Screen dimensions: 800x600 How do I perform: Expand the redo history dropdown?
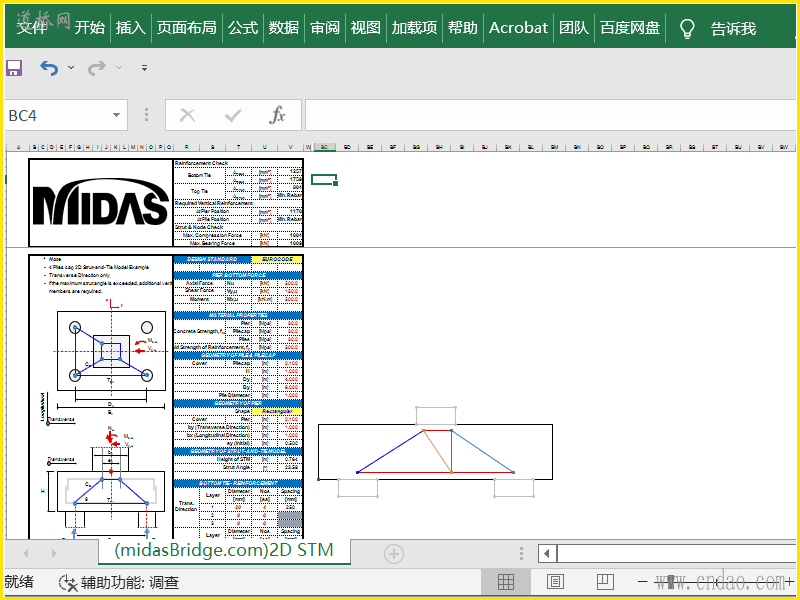[x=119, y=67]
